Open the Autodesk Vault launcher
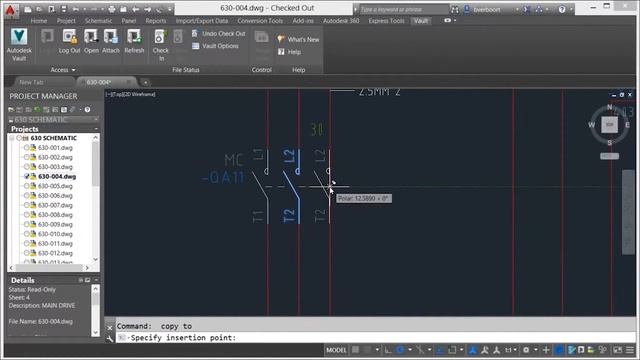 19,45
